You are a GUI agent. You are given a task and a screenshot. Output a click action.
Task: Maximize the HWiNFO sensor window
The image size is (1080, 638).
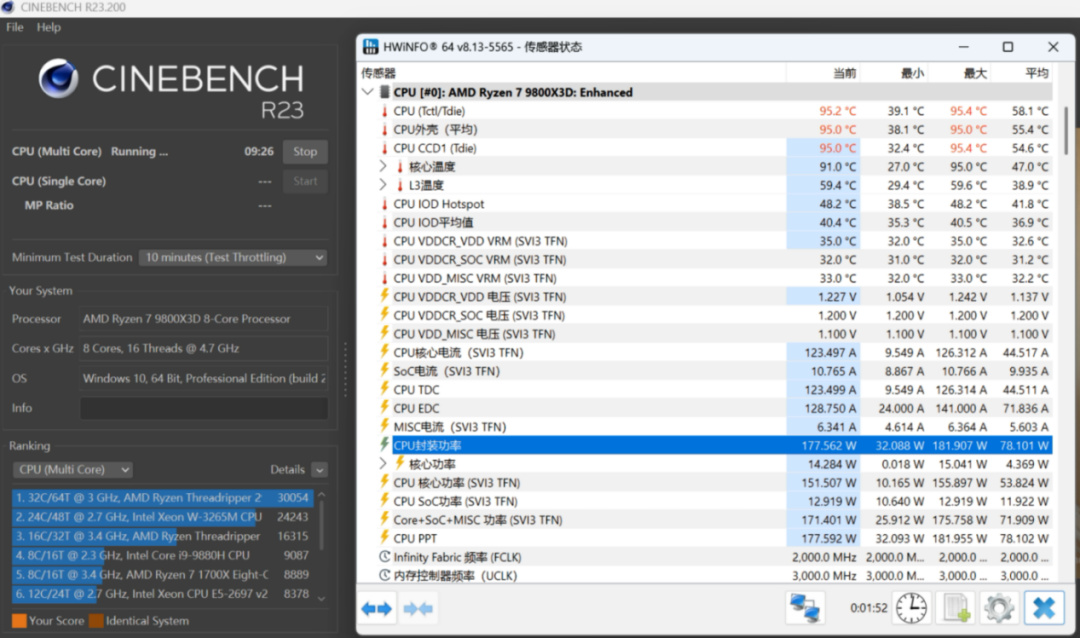click(x=1008, y=47)
